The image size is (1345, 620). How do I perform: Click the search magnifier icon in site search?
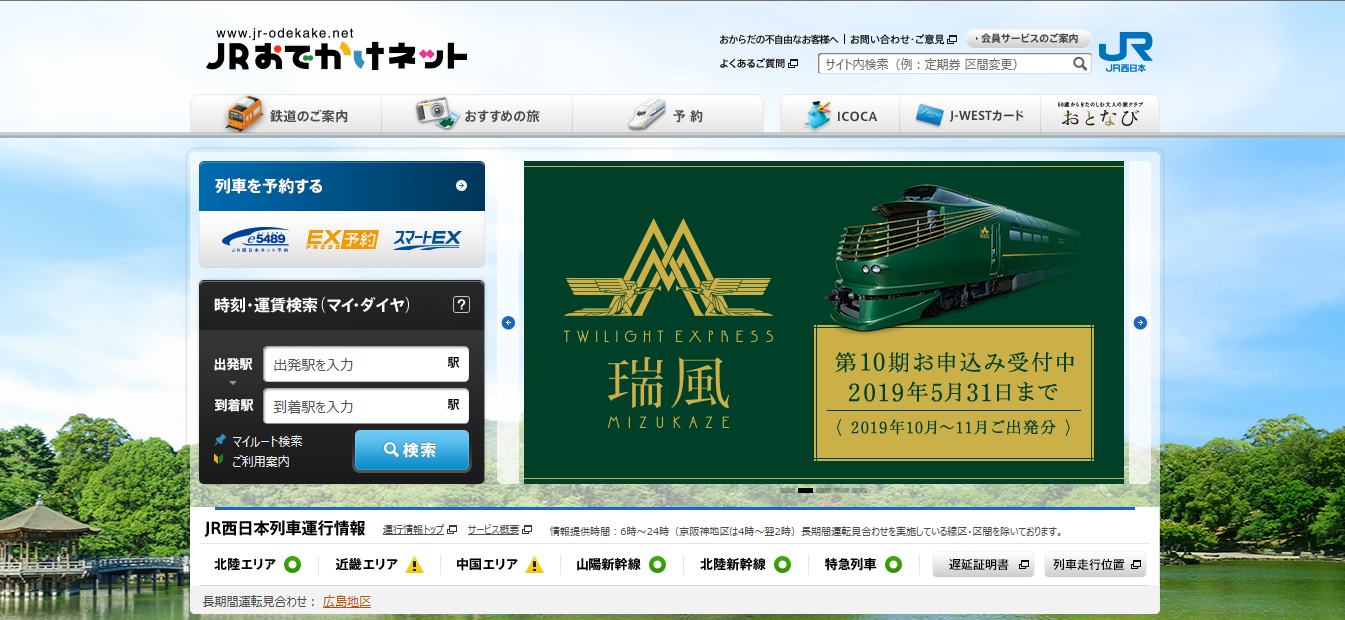(1080, 64)
